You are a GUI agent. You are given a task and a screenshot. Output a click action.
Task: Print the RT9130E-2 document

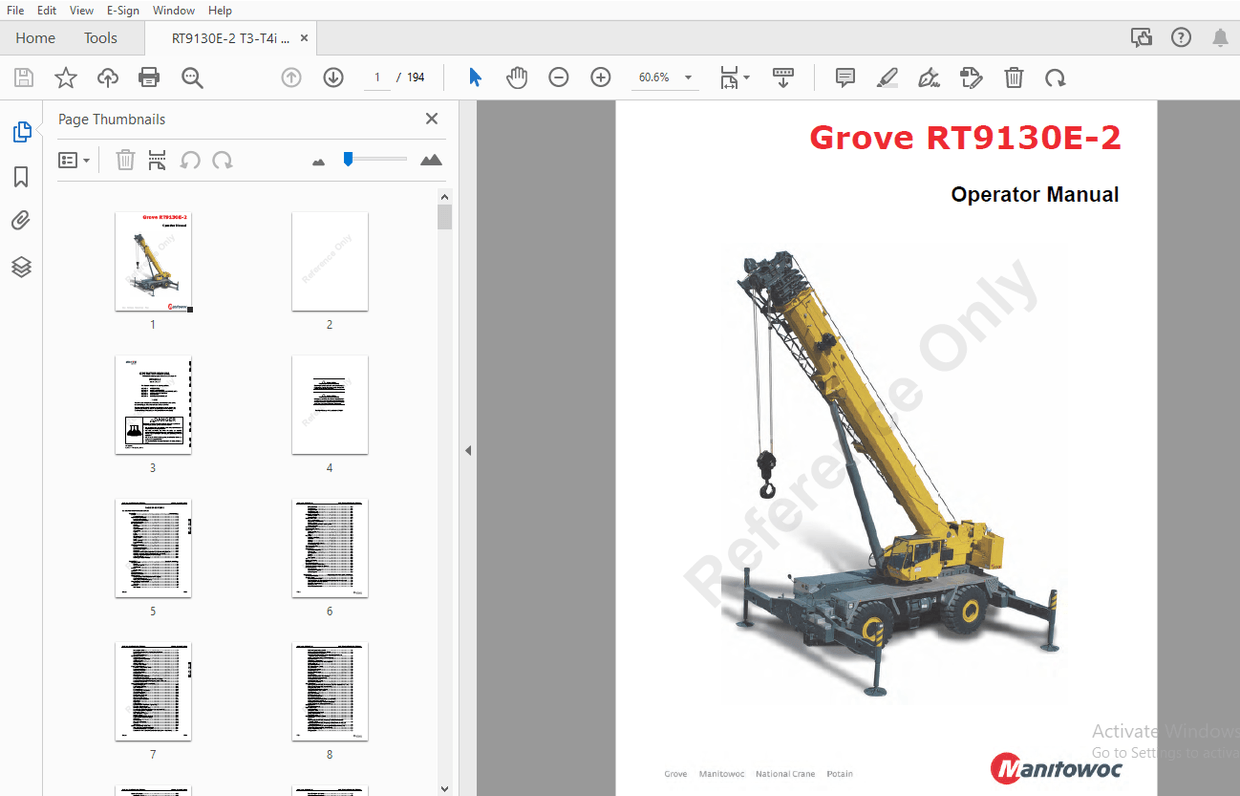point(148,77)
